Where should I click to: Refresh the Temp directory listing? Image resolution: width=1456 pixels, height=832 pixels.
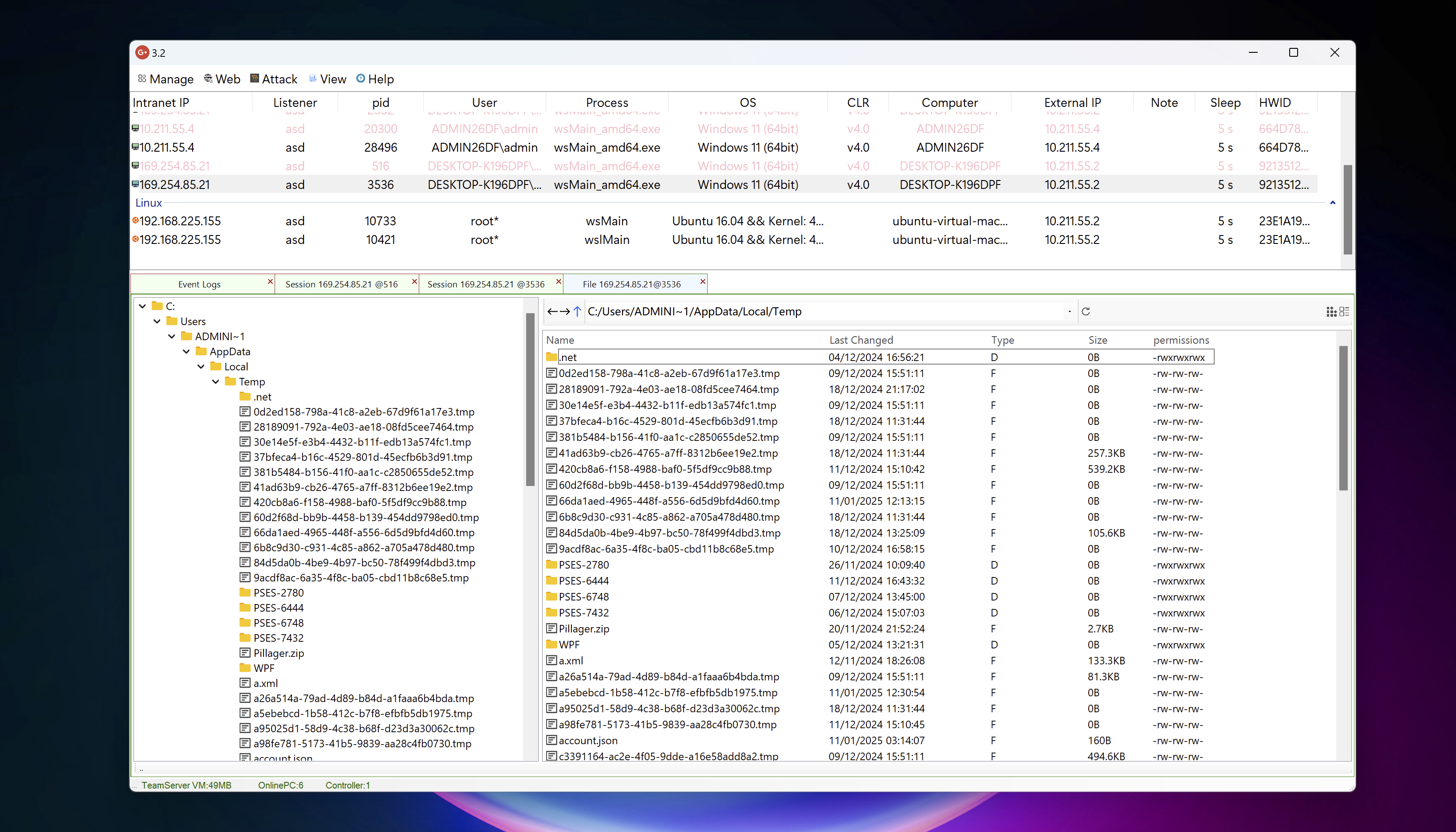coord(1086,311)
